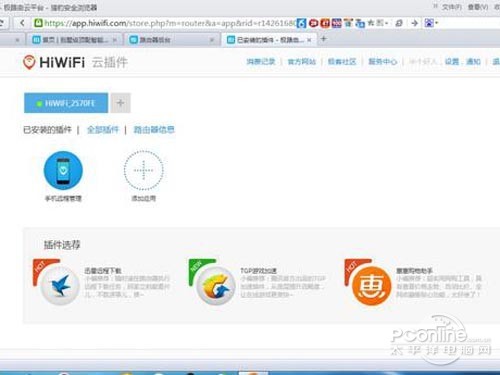Image resolution: width=500 pixels, height=375 pixels.
Task: Switch to the 全部插件 link
Action: point(103,129)
